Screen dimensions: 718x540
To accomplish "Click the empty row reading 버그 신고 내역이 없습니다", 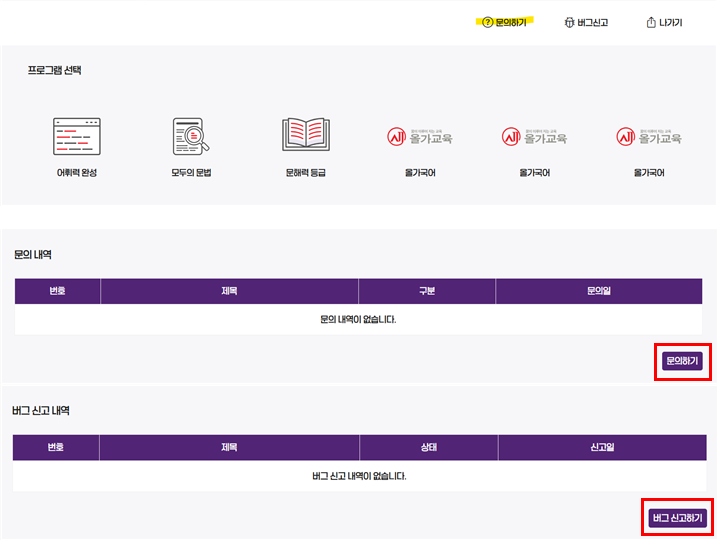I will (x=359, y=476).
